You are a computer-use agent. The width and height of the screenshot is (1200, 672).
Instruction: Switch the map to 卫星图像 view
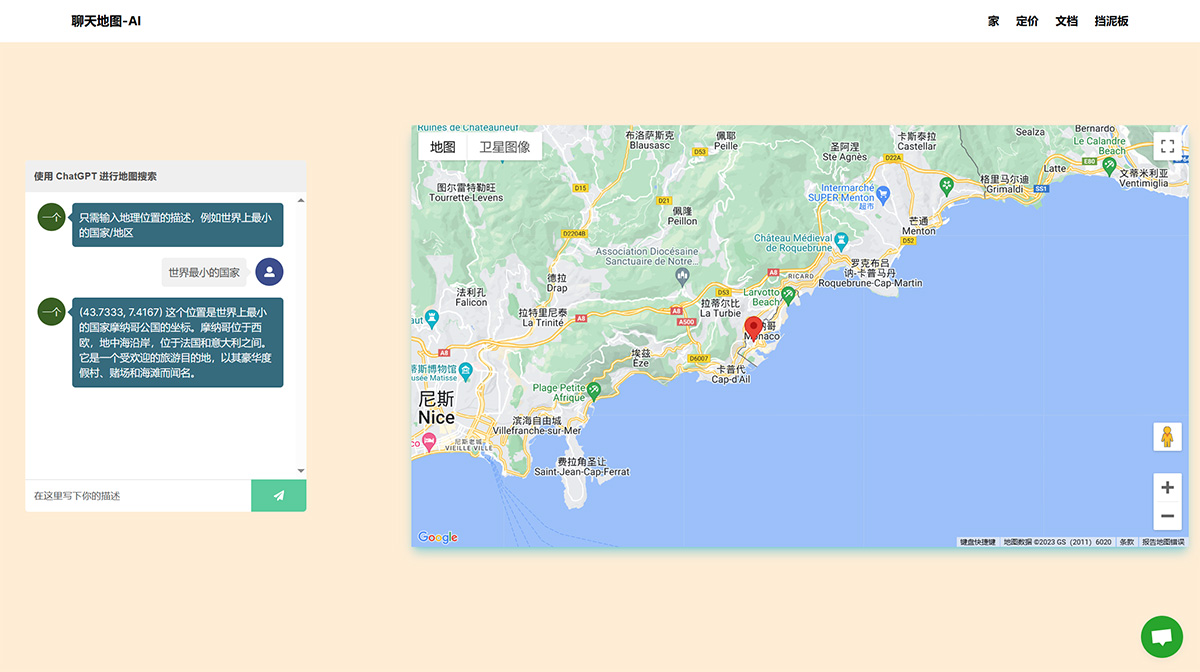point(506,146)
